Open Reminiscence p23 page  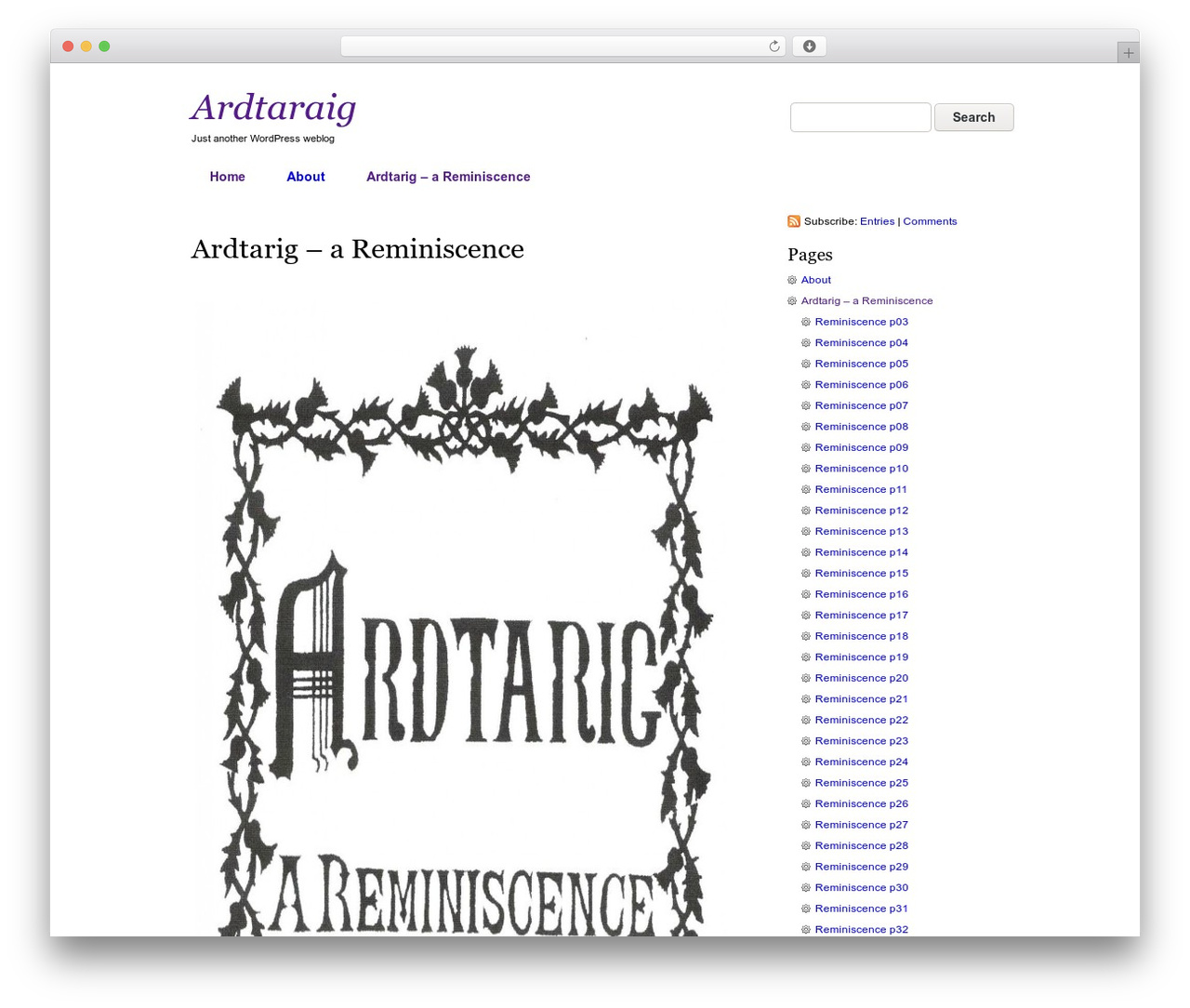click(861, 741)
